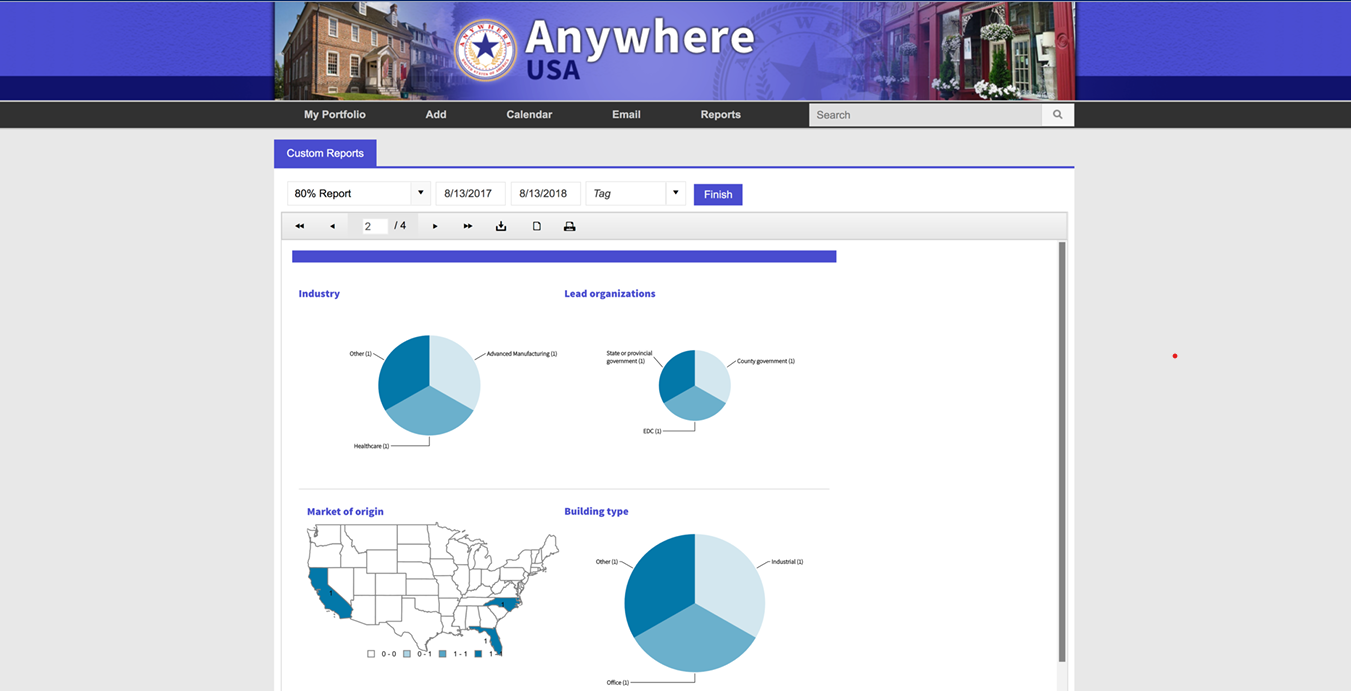Click the search magnifier icon
Viewport: 1351px width, 691px height.
(x=1058, y=115)
